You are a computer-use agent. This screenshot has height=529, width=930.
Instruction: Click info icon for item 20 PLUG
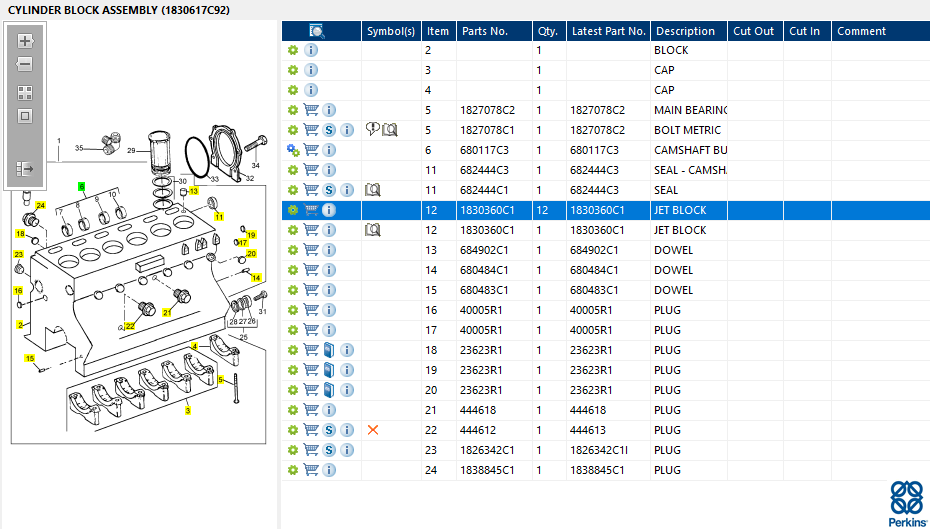click(347, 390)
